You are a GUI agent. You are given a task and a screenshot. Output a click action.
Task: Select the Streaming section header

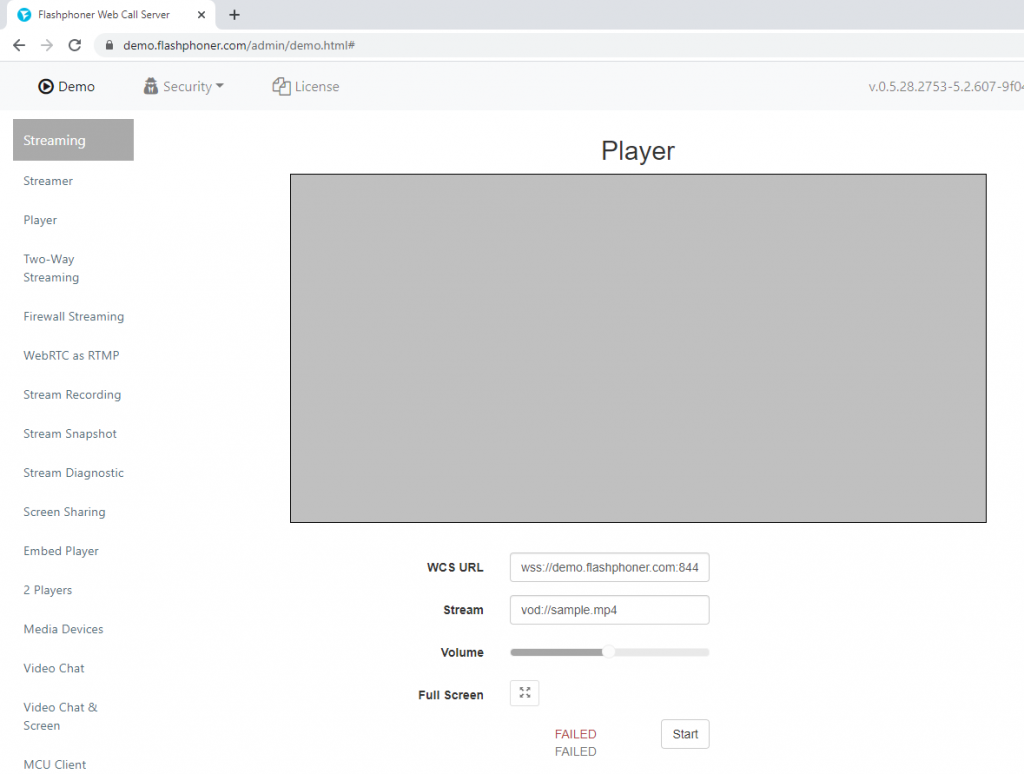pyautogui.click(x=73, y=140)
